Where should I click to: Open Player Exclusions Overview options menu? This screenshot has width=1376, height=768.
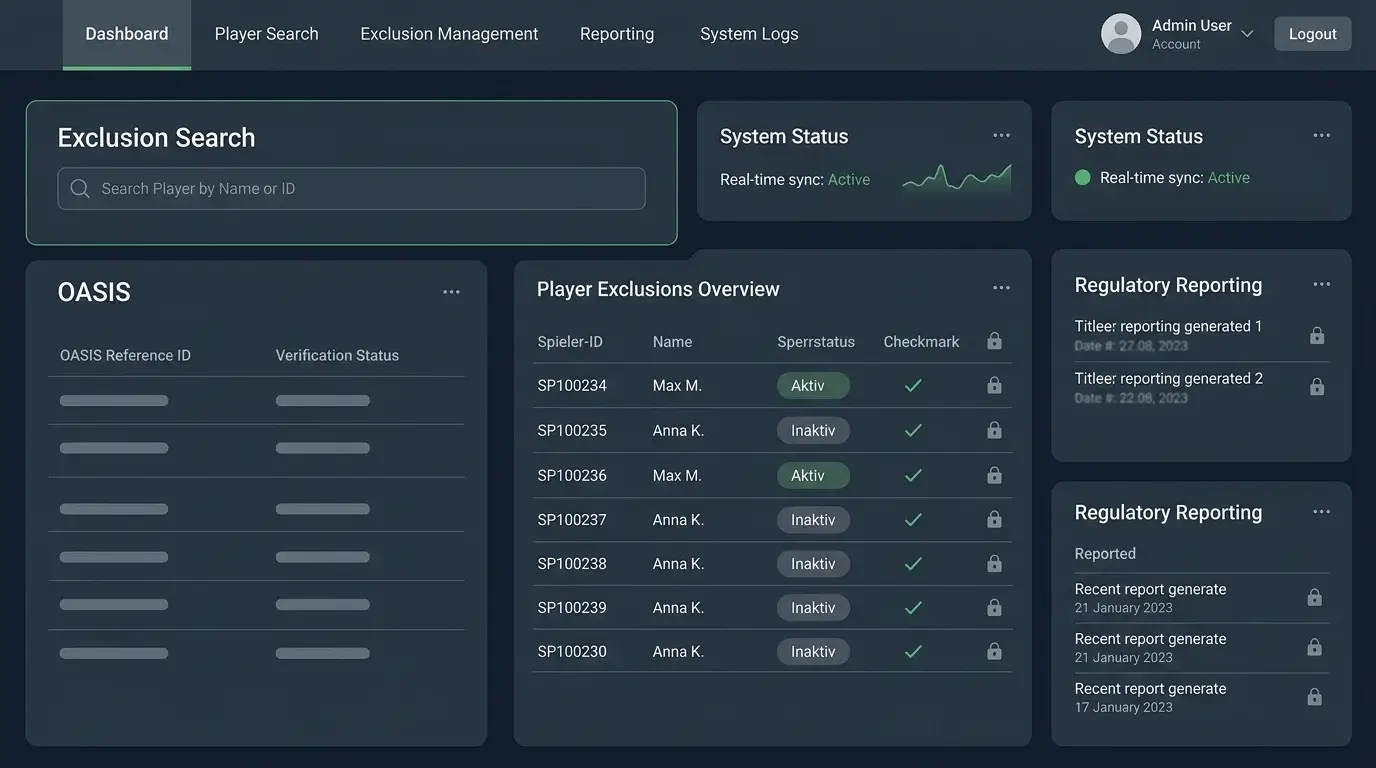[1001, 288]
